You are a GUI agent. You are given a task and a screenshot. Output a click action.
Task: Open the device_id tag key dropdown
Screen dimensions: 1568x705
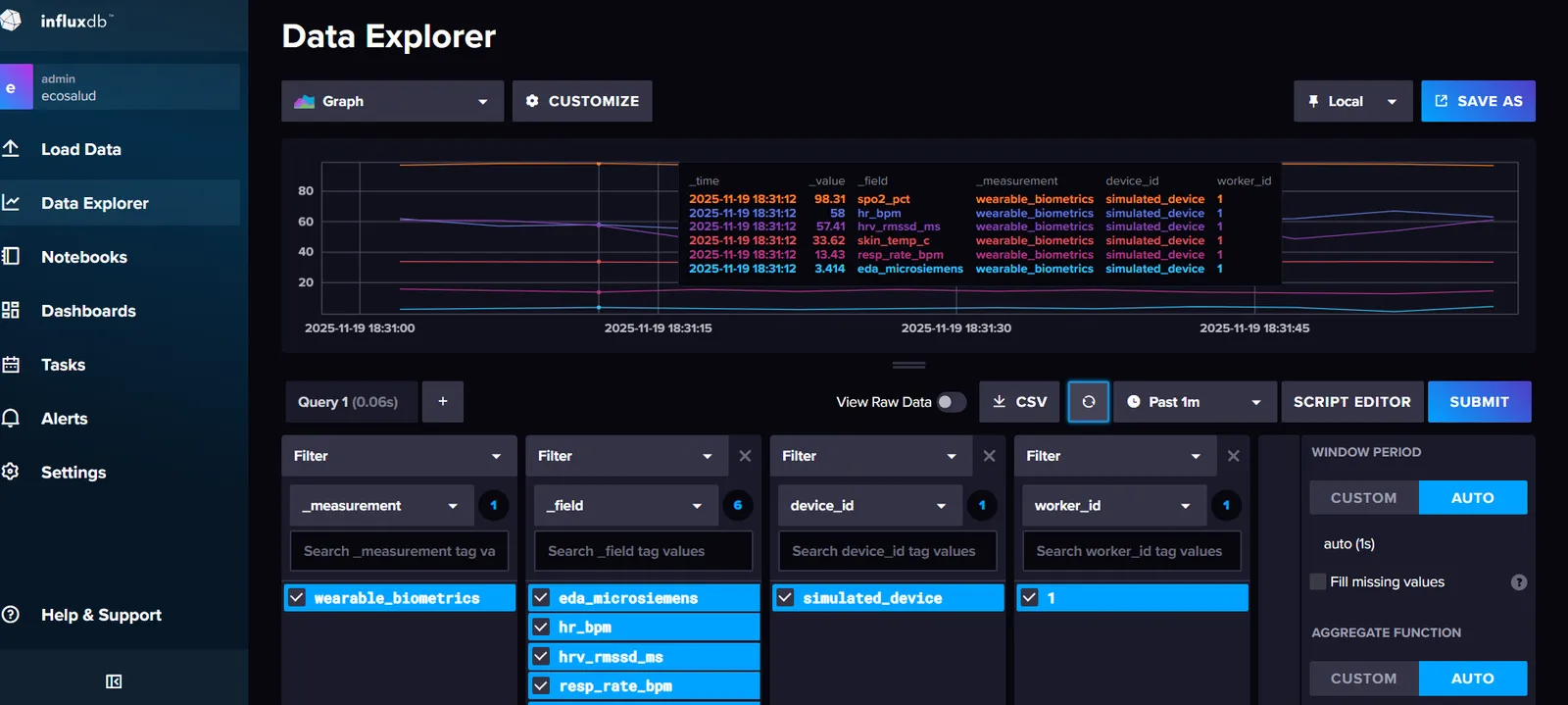pyautogui.click(x=870, y=506)
